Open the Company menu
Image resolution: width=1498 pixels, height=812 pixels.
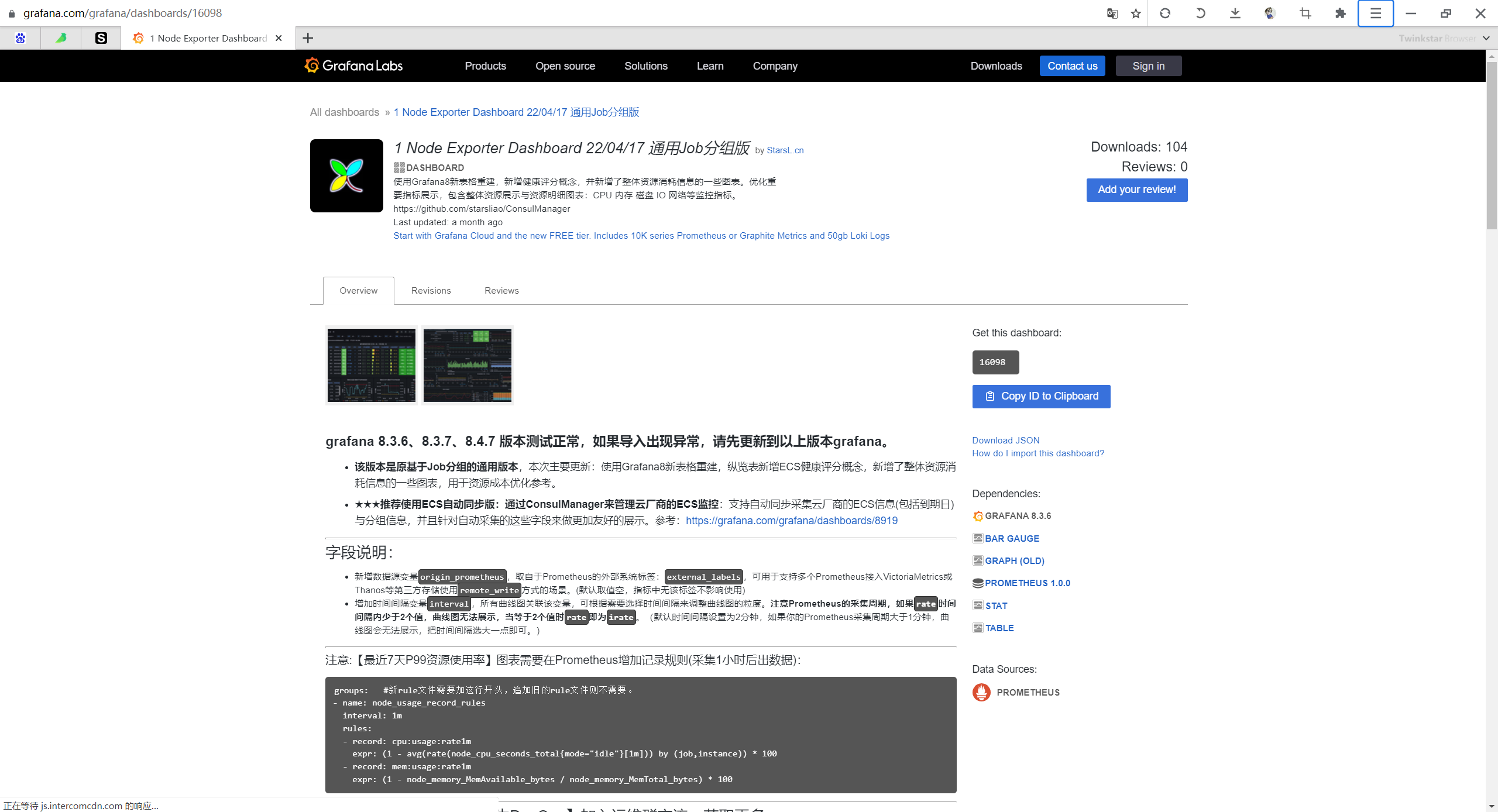pos(775,66)
